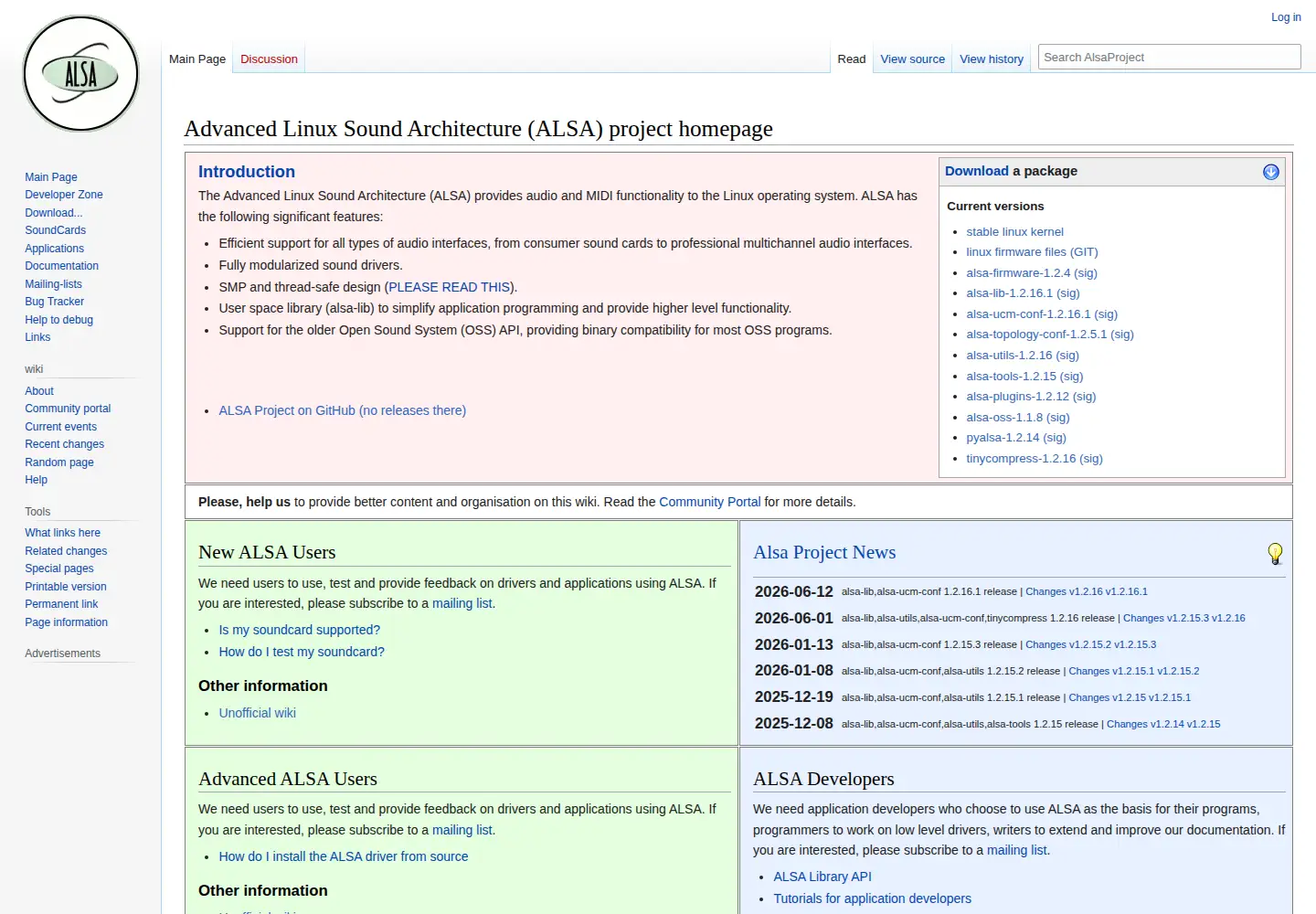Click What links here under Tools
1316x914 pixels.
pyautogui.click(x=62, y=533)
